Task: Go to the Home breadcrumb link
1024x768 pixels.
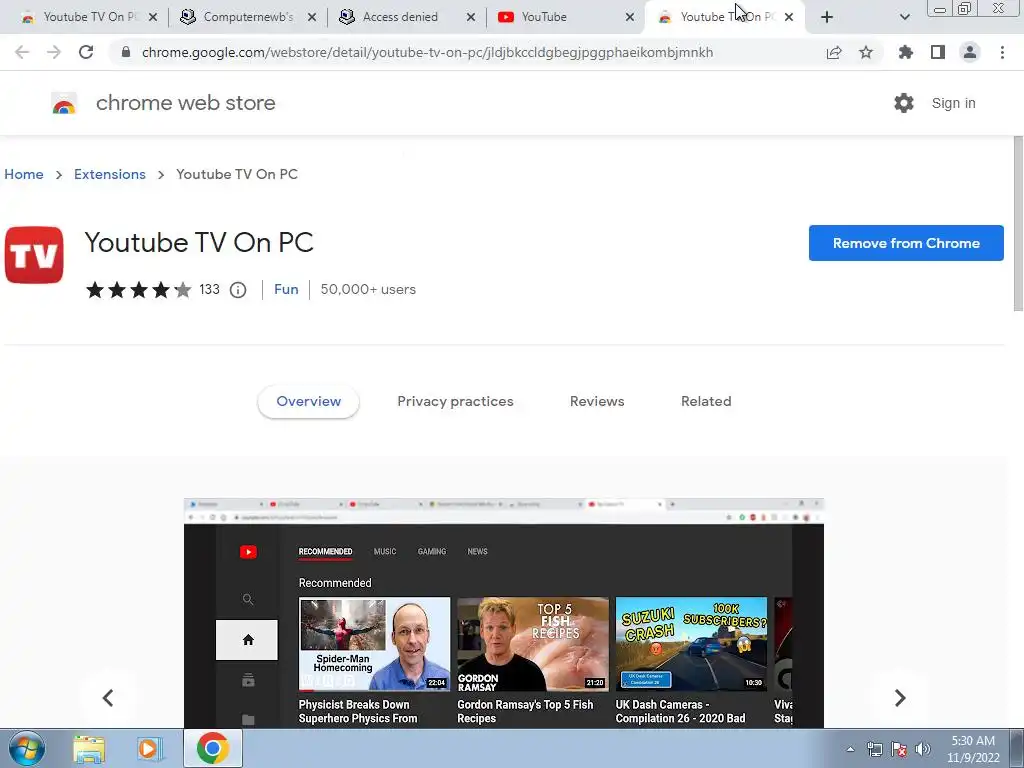Action: (x=24, y=174)
